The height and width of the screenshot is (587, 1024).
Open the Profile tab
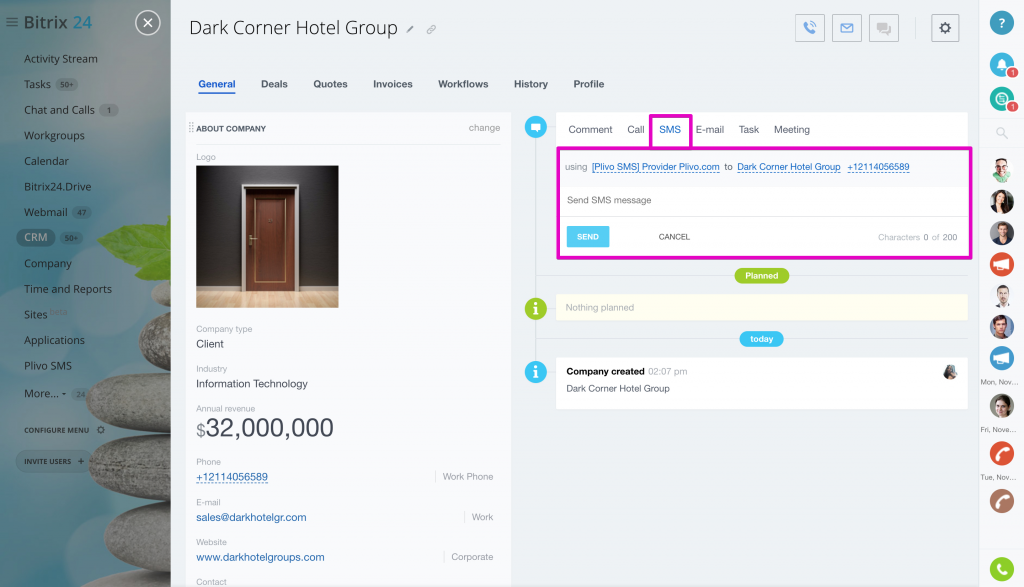[589, 84]
